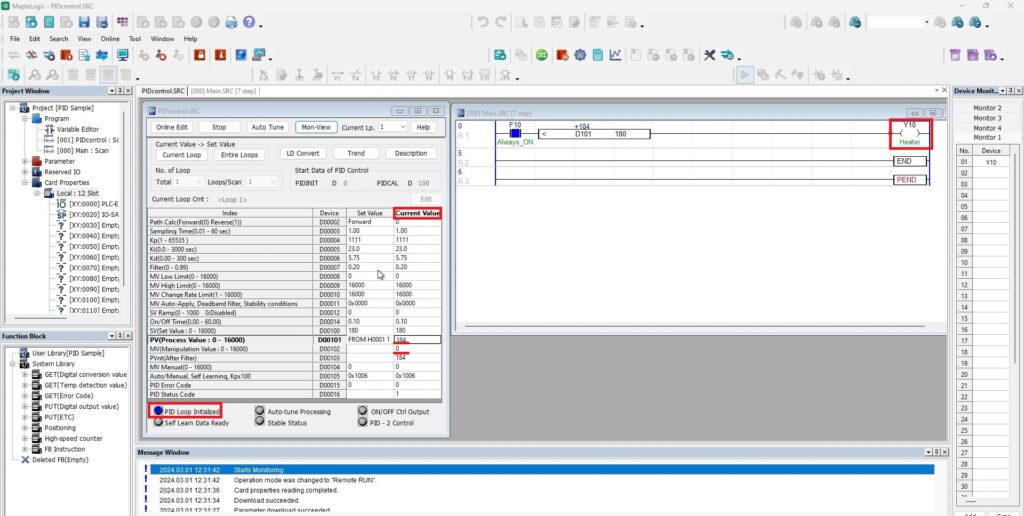Open the Online menu
This screenshot has height=516, width=1024.
(110, 39)
